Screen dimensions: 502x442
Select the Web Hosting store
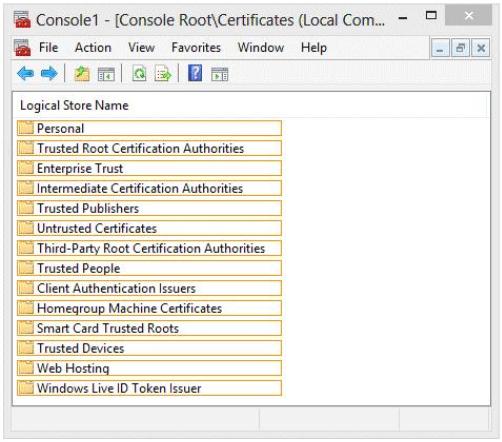(x=149, y=368)
